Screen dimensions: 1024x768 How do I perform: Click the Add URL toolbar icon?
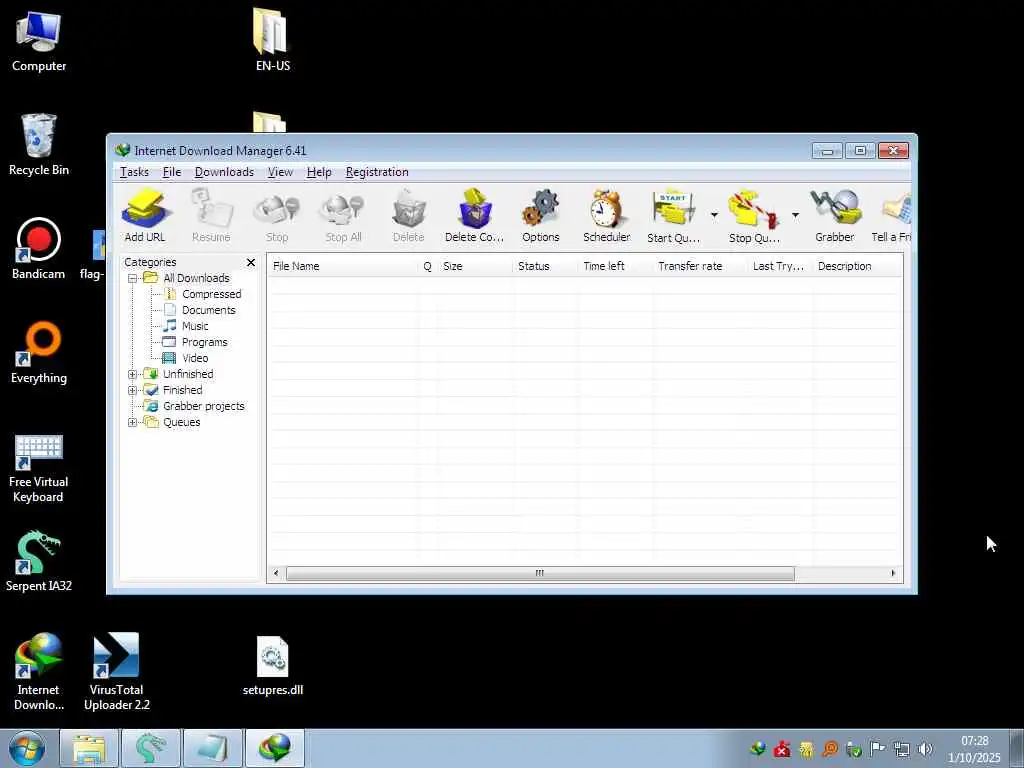[x=145, y=216]
